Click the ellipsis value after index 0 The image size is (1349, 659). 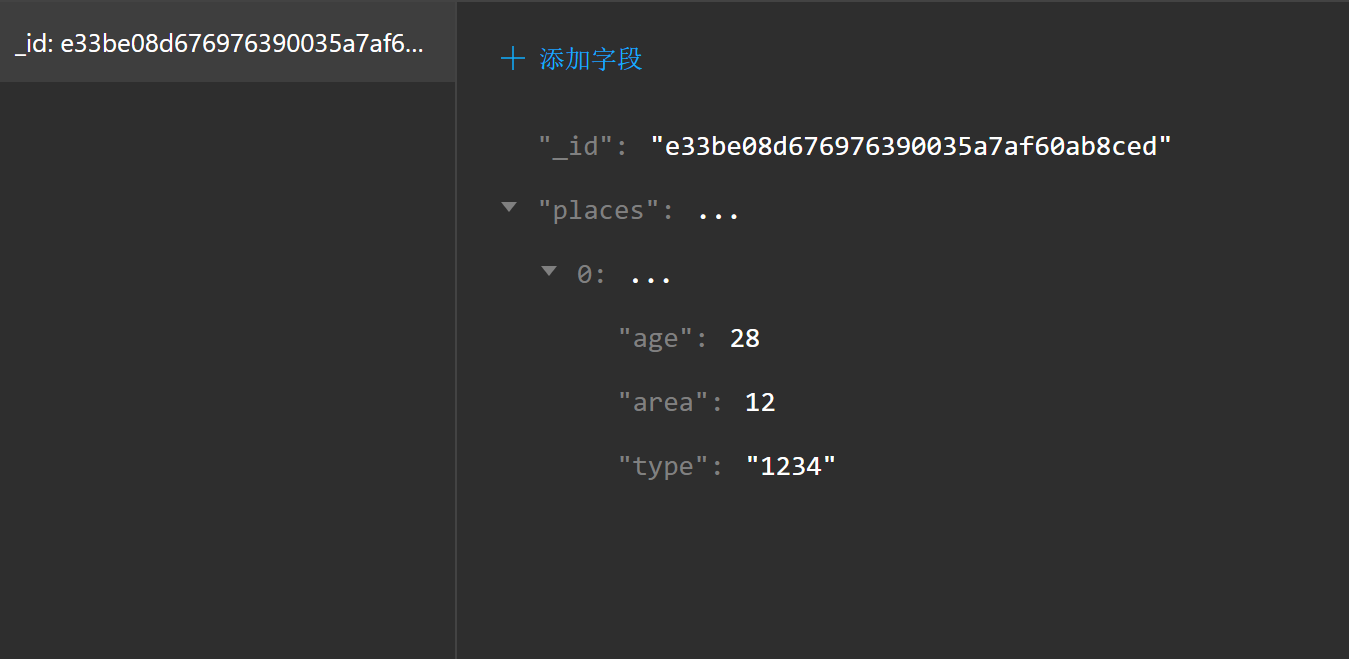click(651, 277)
